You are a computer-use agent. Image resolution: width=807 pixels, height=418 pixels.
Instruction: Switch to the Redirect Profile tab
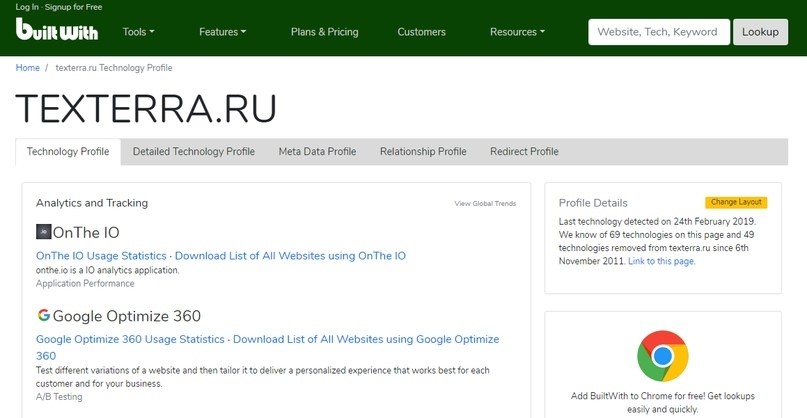click(x=524, y=152)
